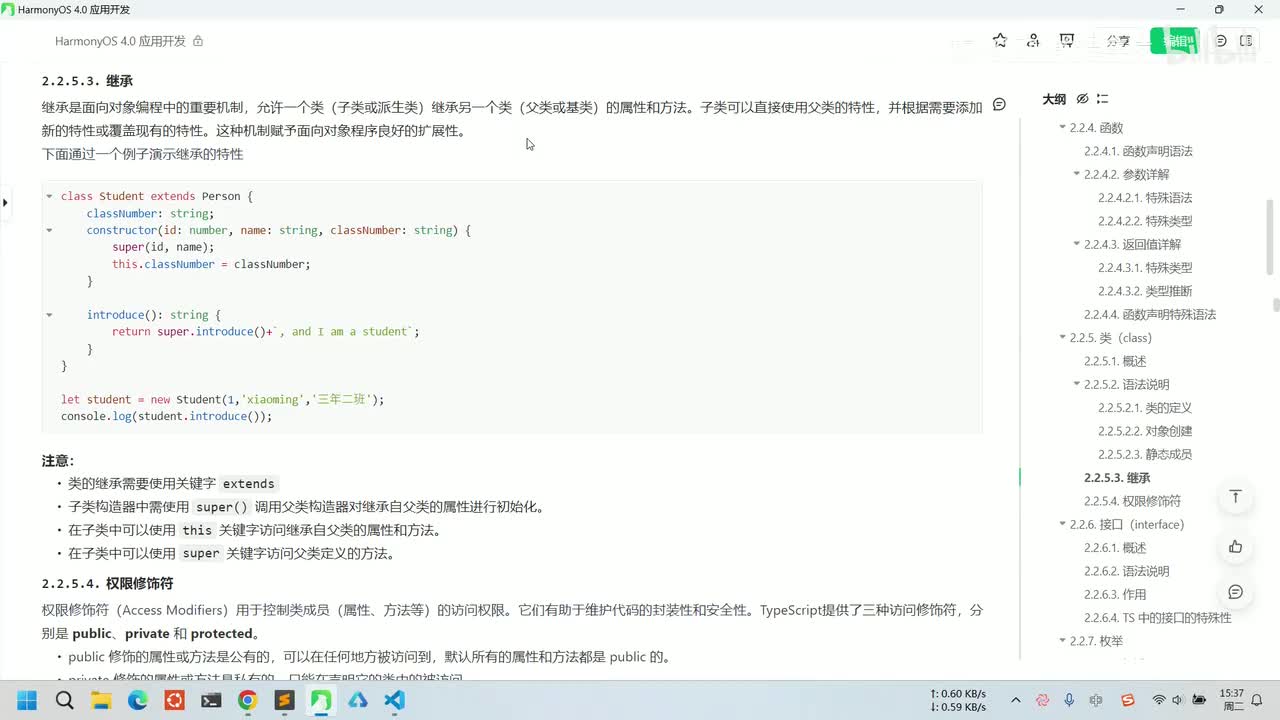Image resolution: width=1280 pixels, height=720 pixels.
Task: Open Windows taskbar search
Action: [x=64, y=701]
